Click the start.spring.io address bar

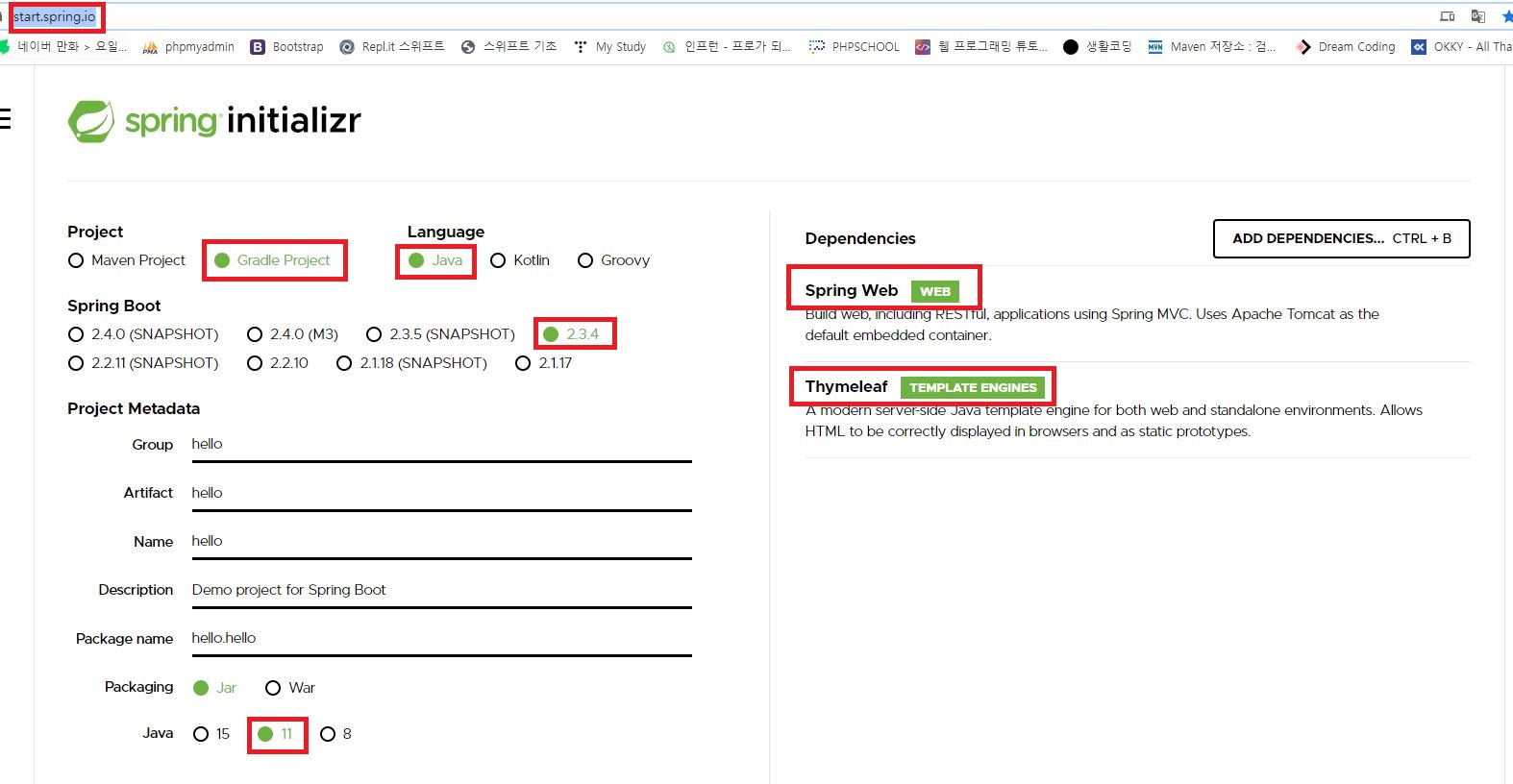click(55, 16)
